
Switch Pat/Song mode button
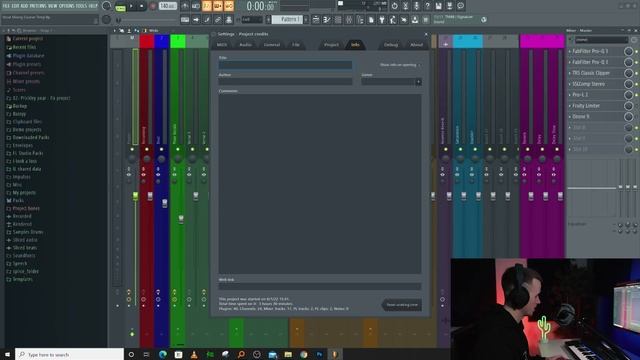120,7
